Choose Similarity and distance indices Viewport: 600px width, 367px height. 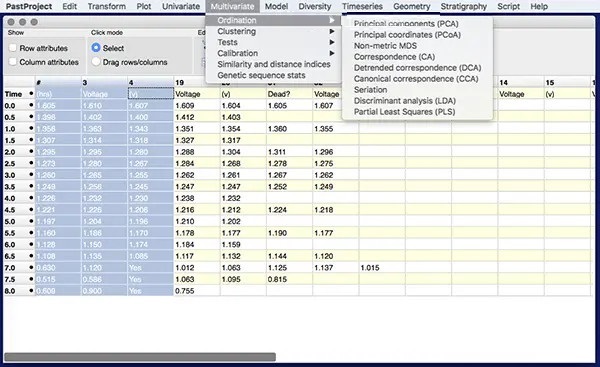(x=273, y=64)
